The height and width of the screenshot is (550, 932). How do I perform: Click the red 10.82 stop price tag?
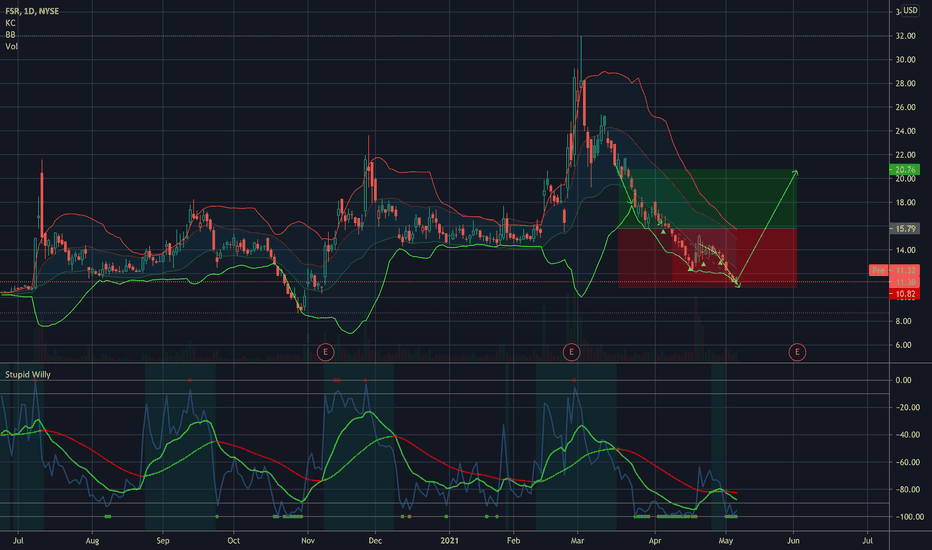[x=904, y=294]
